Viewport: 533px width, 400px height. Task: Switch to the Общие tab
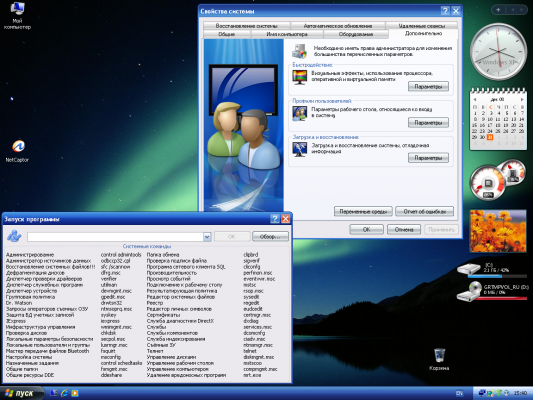pos(227,34)
